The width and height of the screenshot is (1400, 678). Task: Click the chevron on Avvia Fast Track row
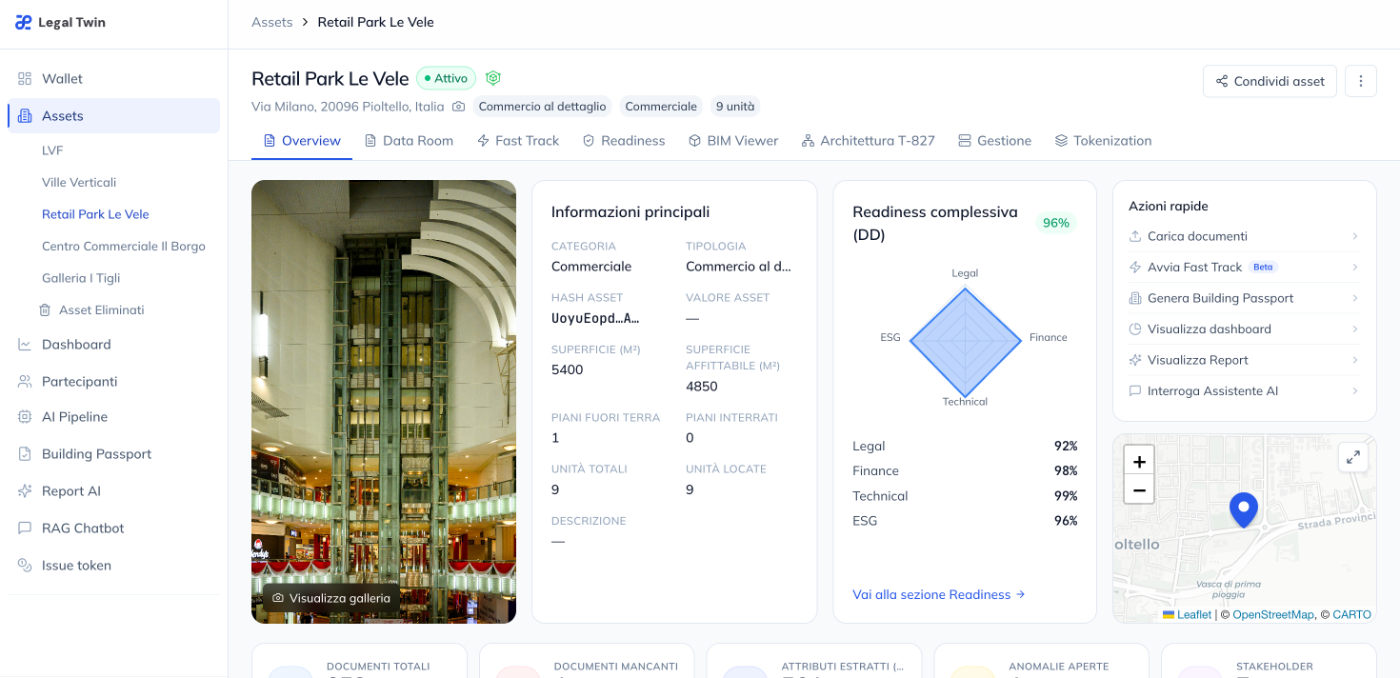tap(1355, 267)
